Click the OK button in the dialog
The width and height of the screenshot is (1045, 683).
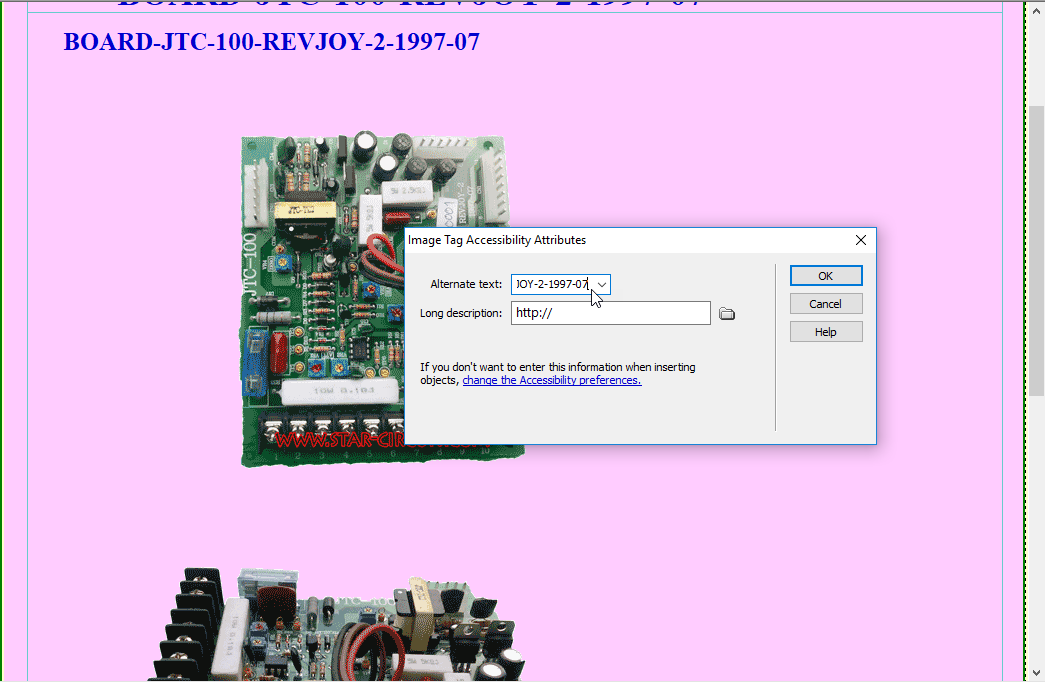[x=826, y=276]
